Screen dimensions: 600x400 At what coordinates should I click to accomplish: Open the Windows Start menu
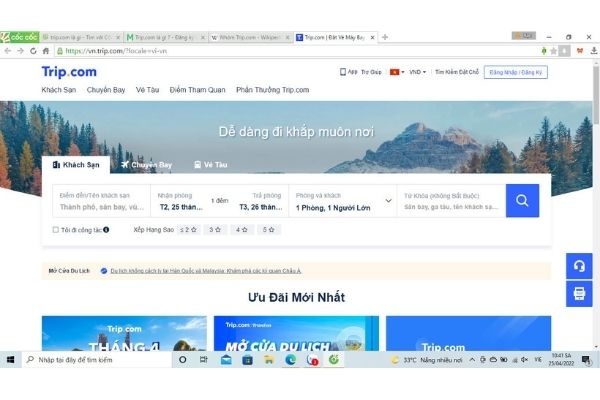tap(11, 360)
